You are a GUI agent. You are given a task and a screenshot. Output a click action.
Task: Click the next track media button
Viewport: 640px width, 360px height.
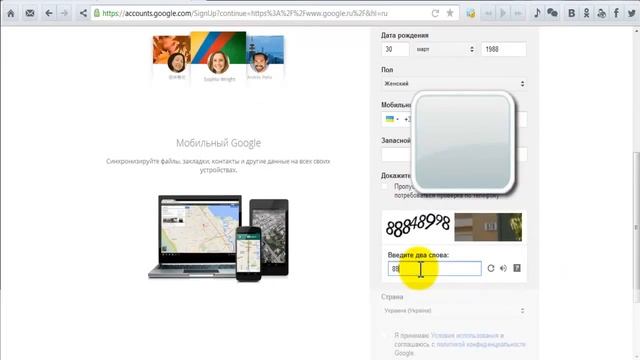coord(518,13)
